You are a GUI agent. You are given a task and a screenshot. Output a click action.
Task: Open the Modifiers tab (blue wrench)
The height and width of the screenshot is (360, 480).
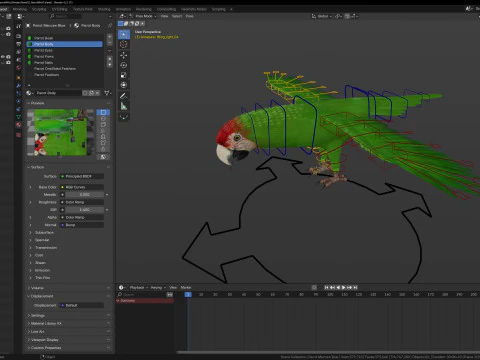pos(19,86)
